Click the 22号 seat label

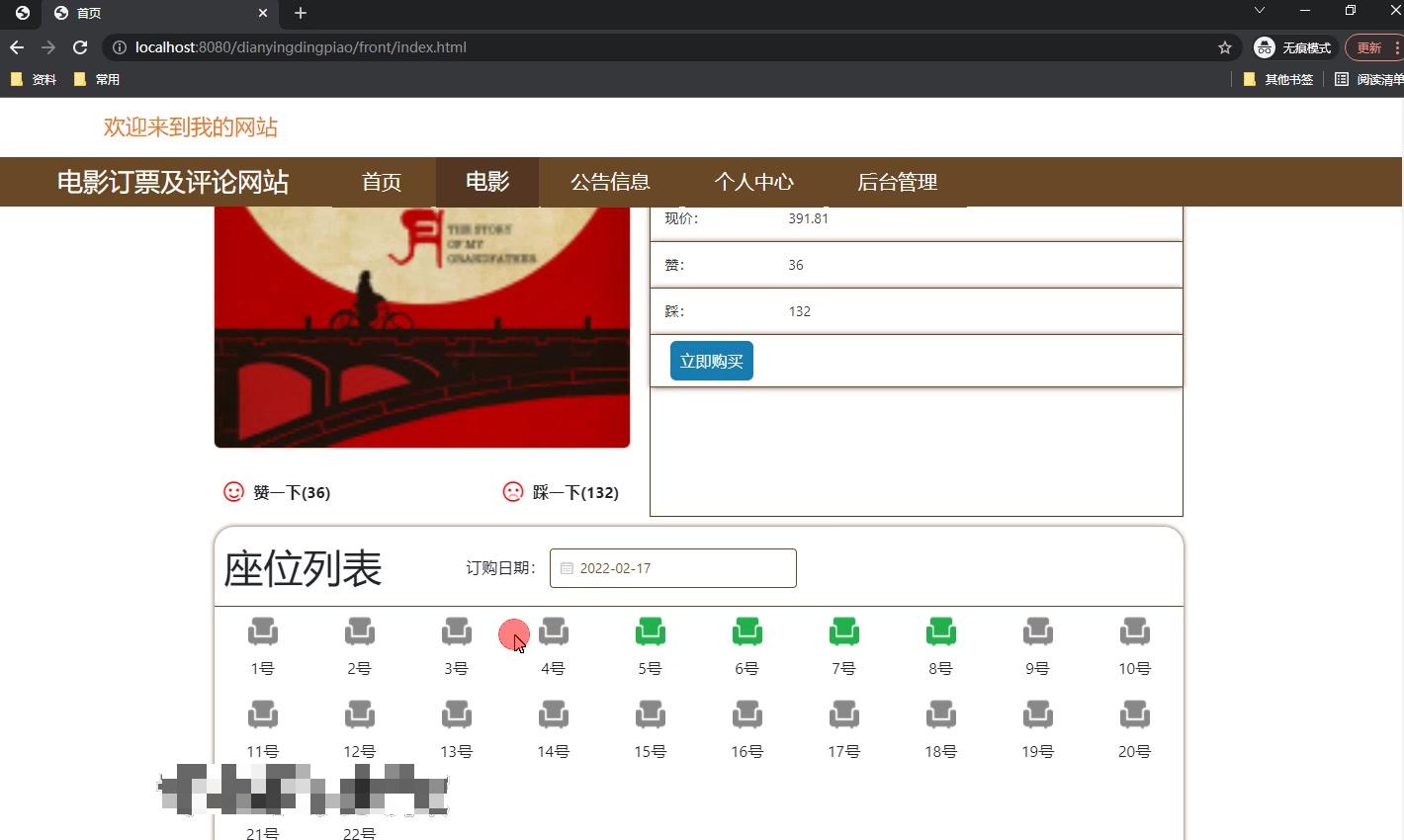[359, 834]
